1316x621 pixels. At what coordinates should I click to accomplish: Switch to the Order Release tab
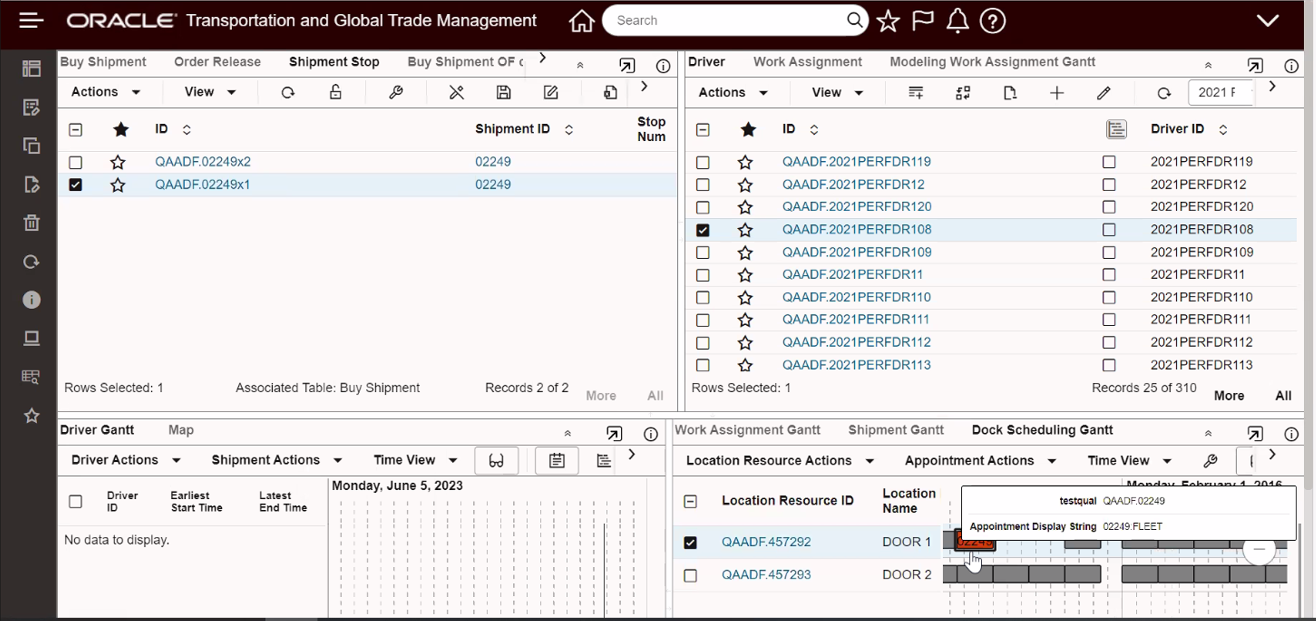point(217,62)
